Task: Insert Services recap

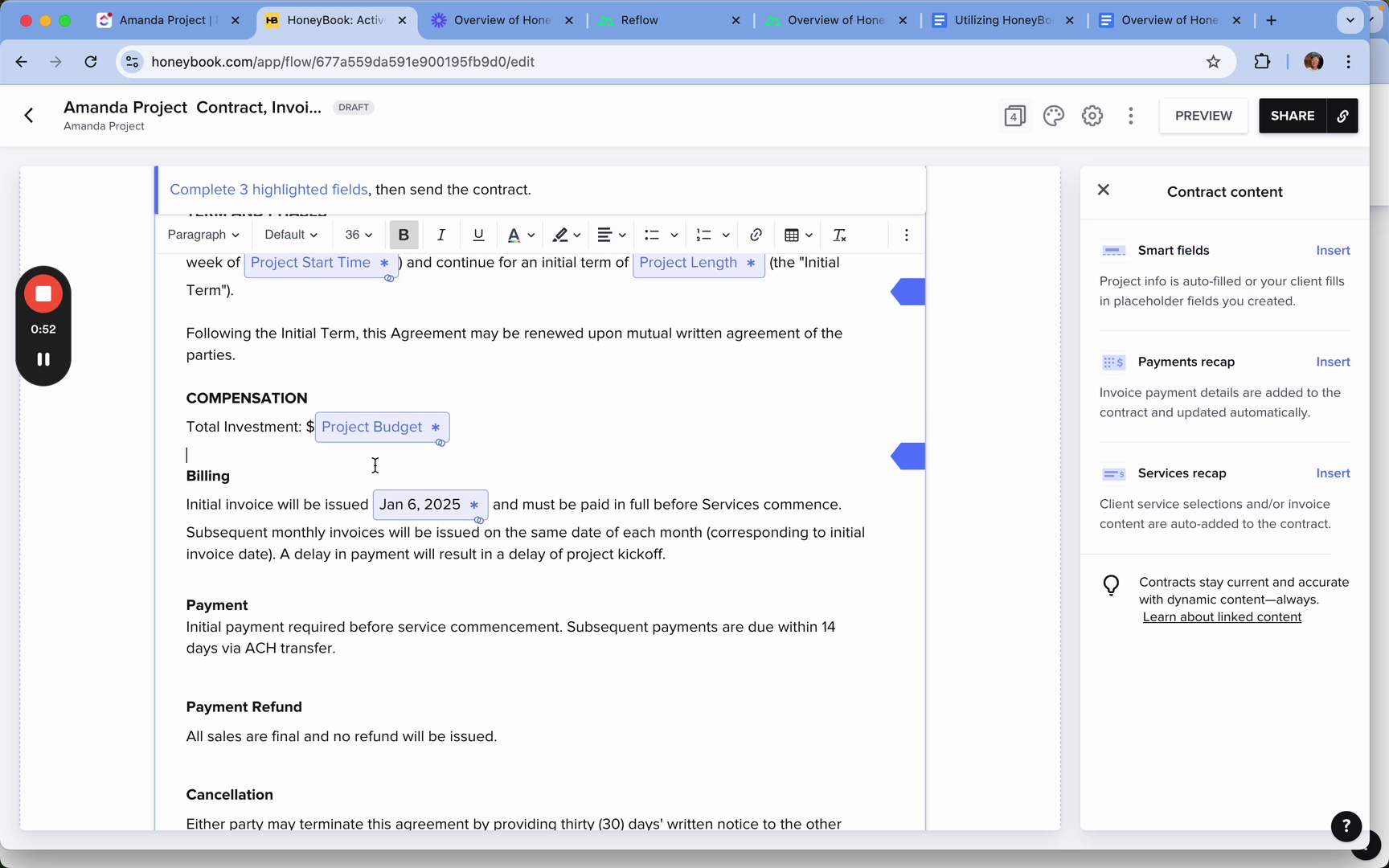Action: coord(1333,473)
